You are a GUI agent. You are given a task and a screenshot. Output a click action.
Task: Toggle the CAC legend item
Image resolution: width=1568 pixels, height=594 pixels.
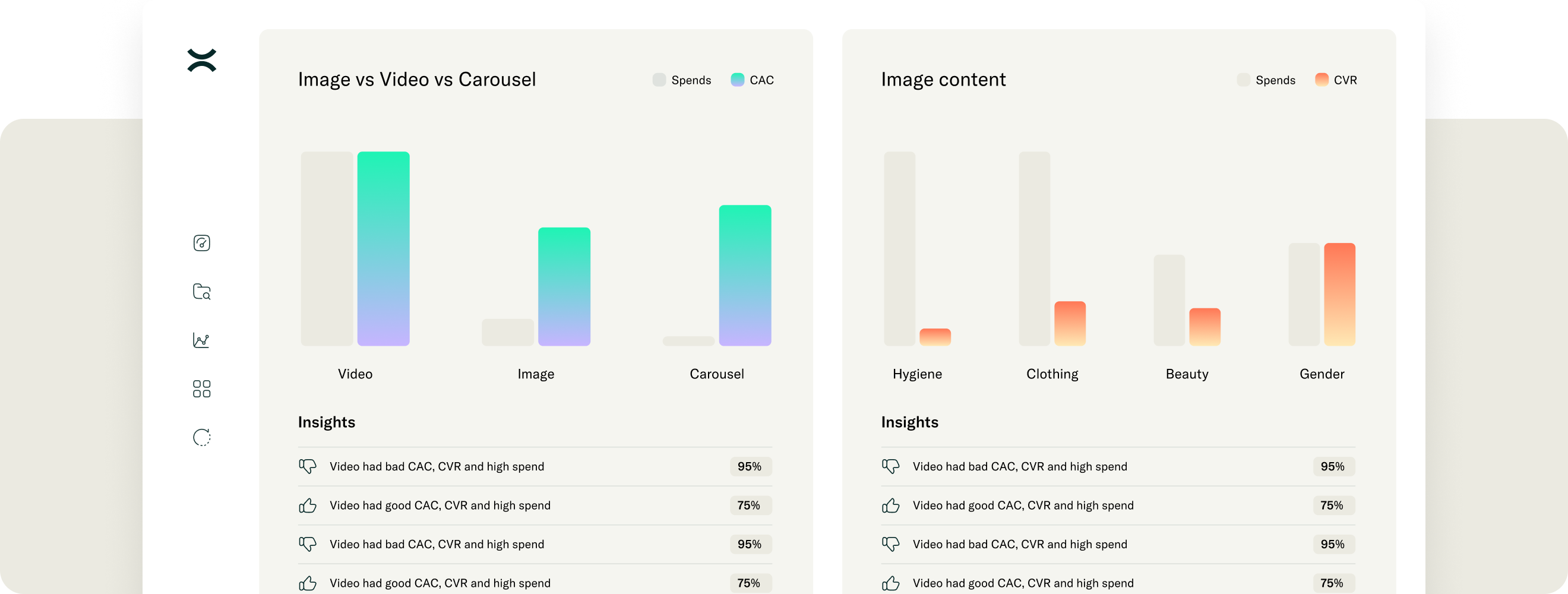[x=753, y=80]
